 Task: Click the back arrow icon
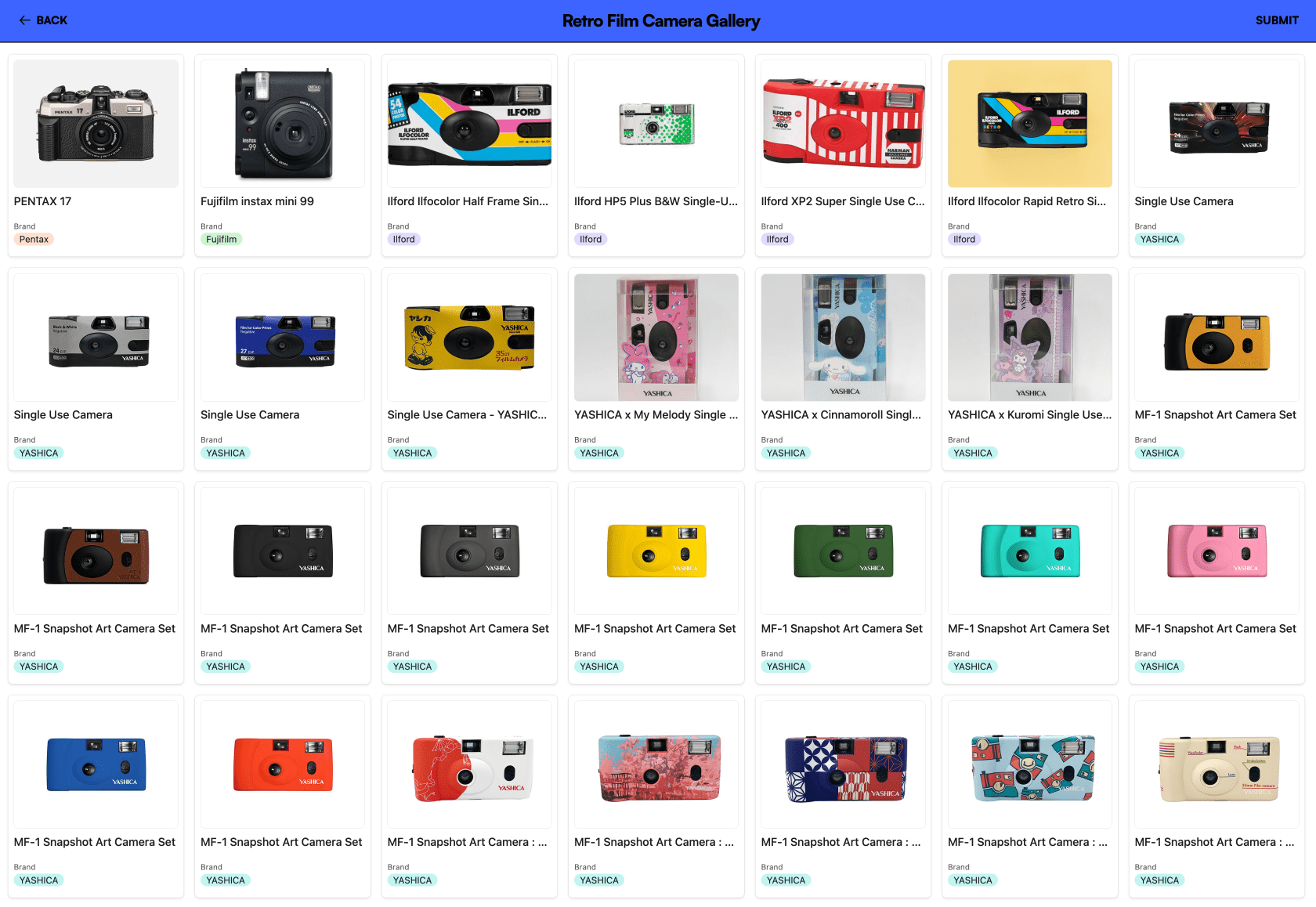24,20
